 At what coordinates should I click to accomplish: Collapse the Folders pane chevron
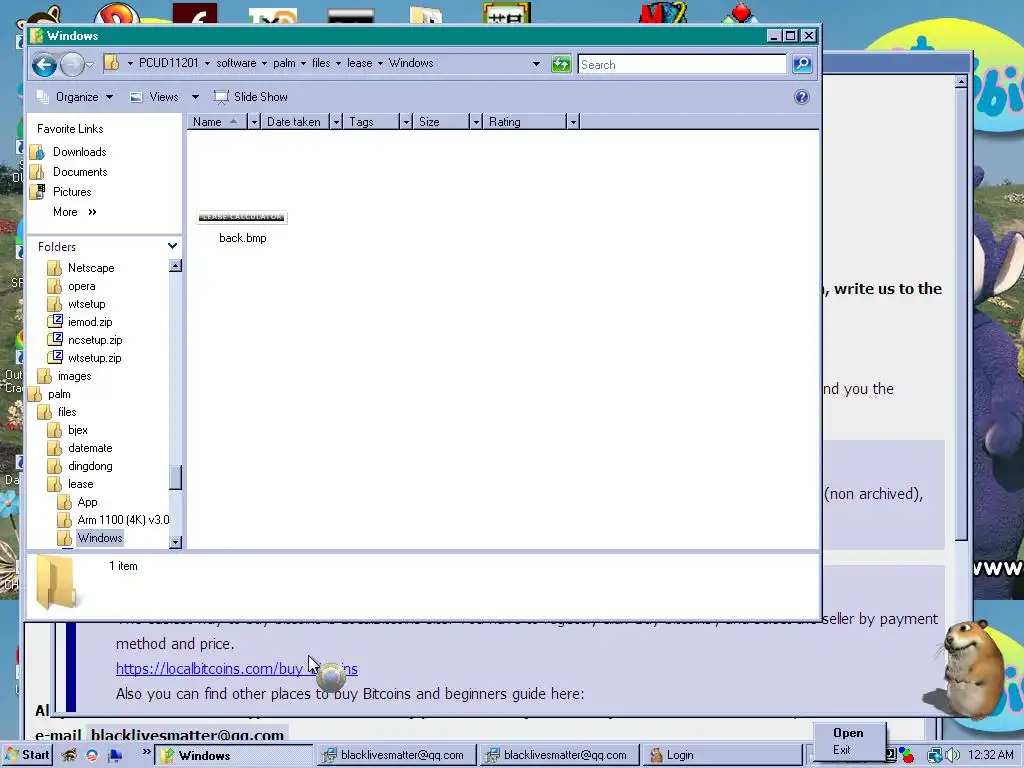[x=172, y=246]
